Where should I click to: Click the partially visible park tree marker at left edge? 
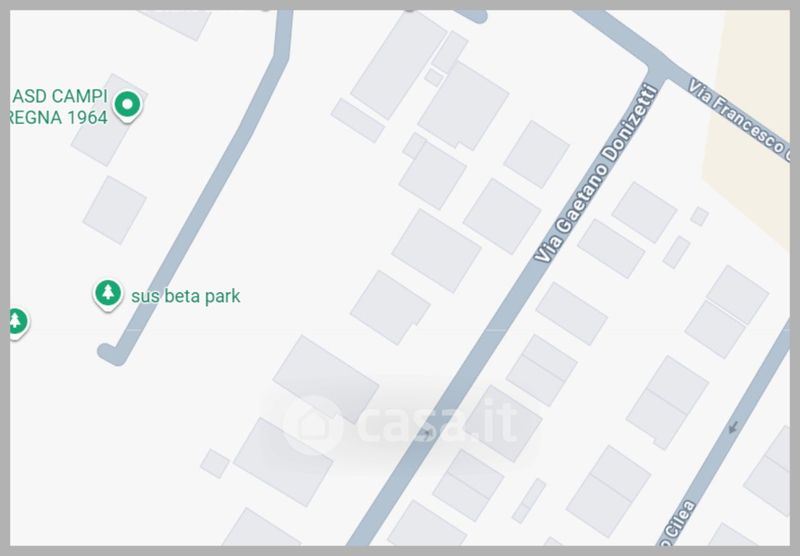(x=18, y=323)
